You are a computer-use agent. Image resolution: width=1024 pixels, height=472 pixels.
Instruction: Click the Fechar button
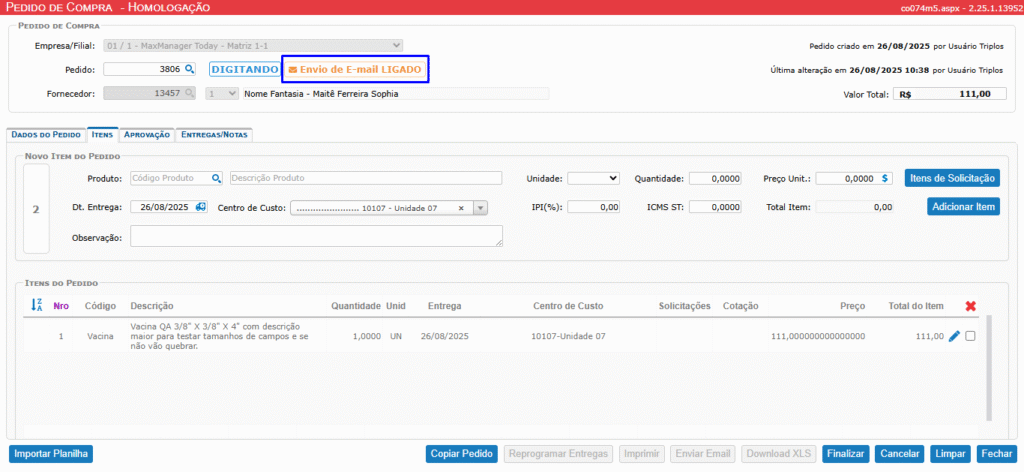(996, 454)
